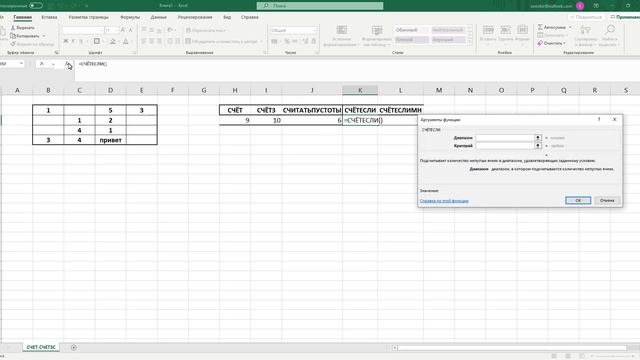
Task: Click the Отмена cancel button
Action: click(607, 200)
